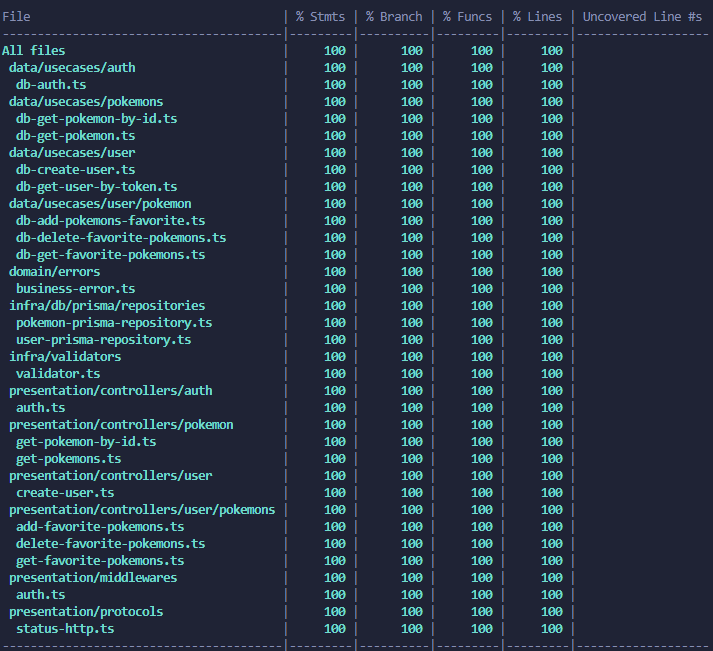Click 'data/usecases/auth' folder row
Viewport: 713px width, 651px height.
click(72, 68)
